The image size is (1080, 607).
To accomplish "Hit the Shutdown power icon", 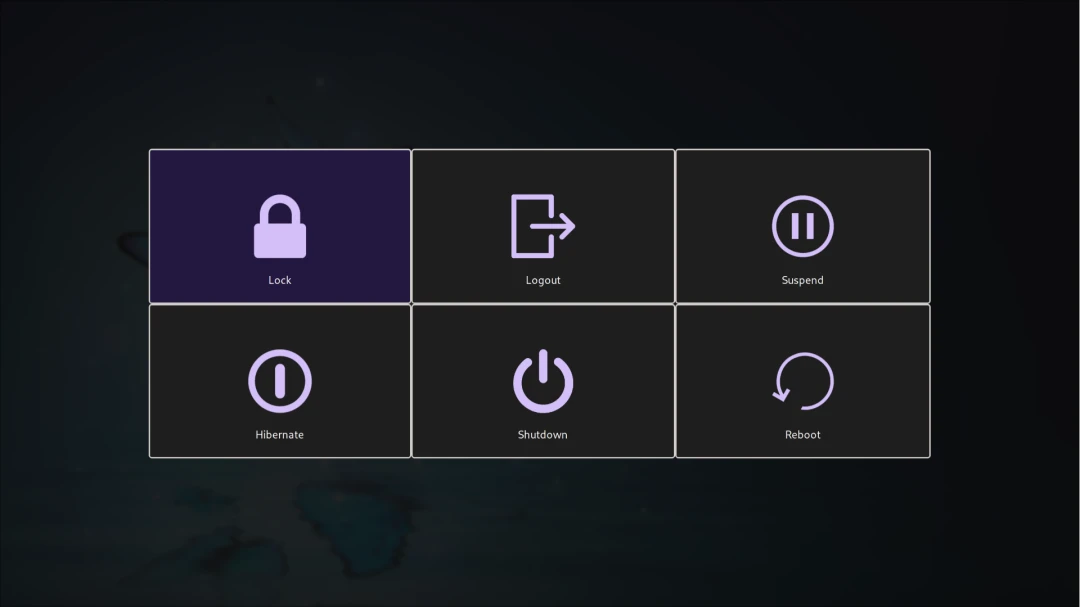I will pos(543,381).
